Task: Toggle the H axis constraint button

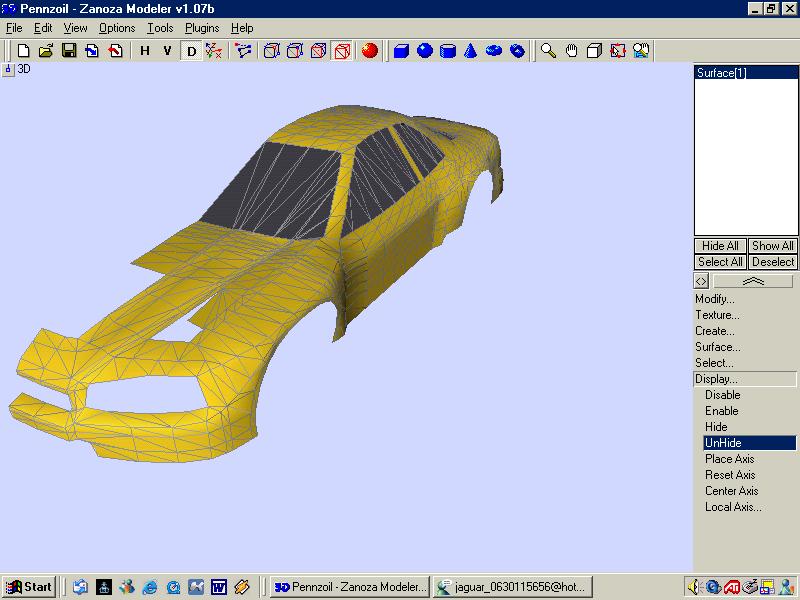Action: click(145, 50)
